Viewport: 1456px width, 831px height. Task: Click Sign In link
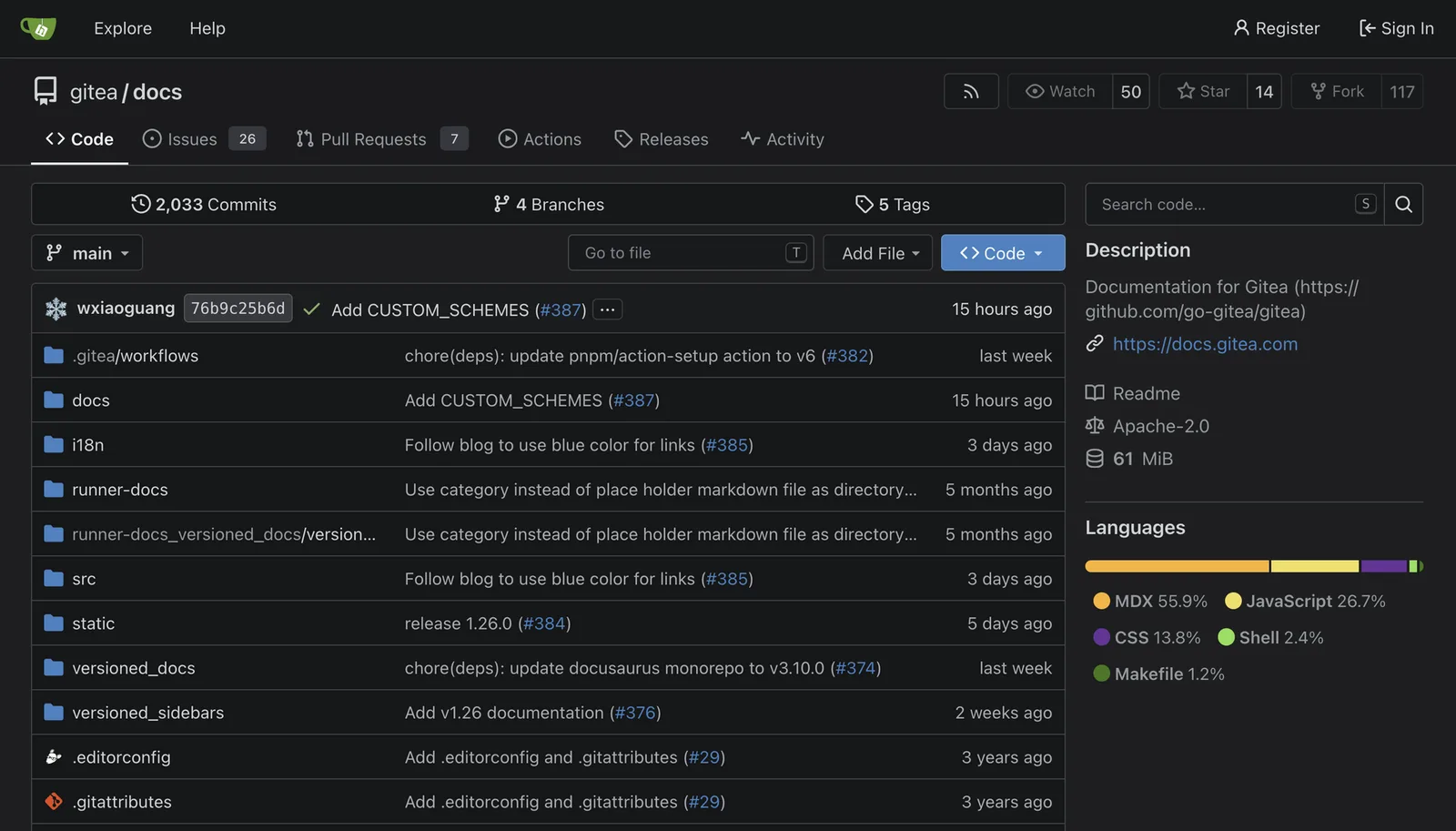tap(1396, 28)
